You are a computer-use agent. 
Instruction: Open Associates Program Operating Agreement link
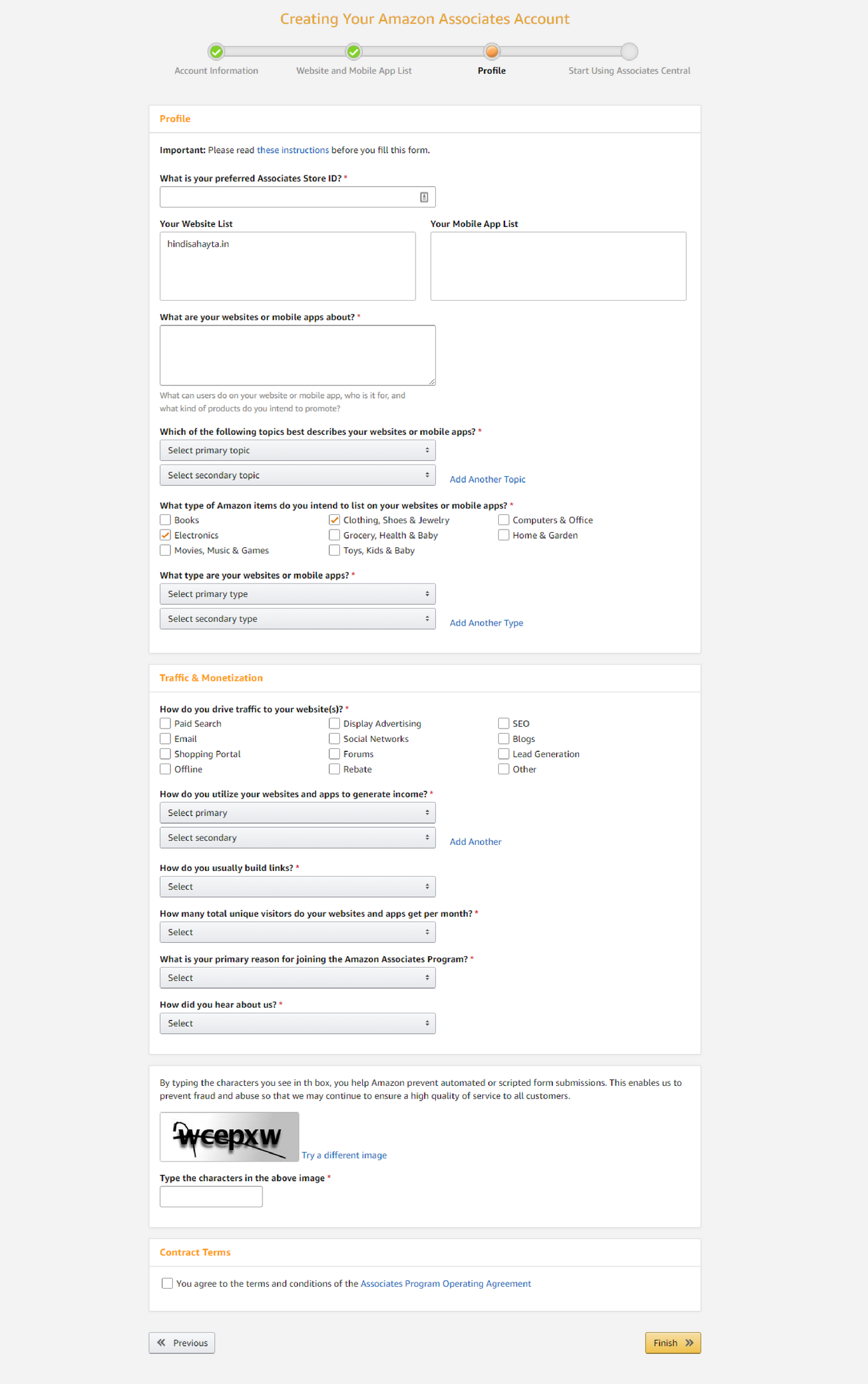(x=445, y=1284)
